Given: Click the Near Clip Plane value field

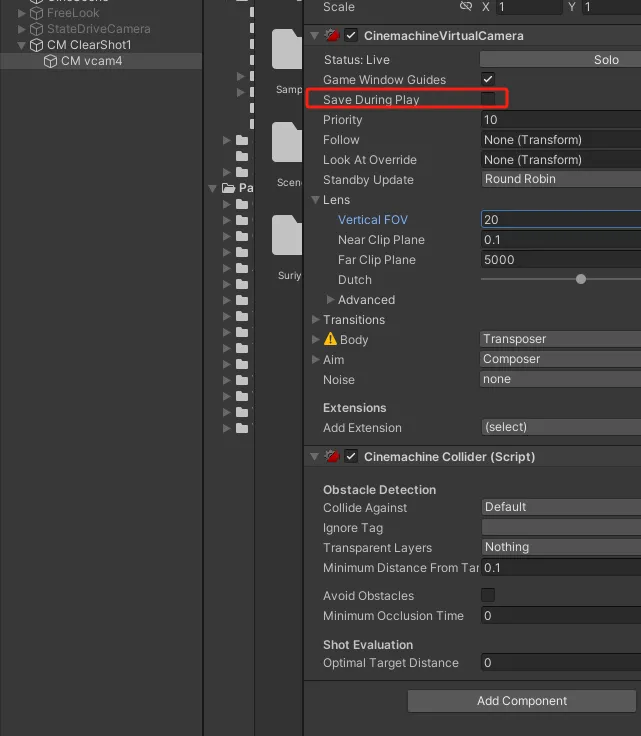Looking at the screenshot, I should pyautogui.click(x=561, y=240).
